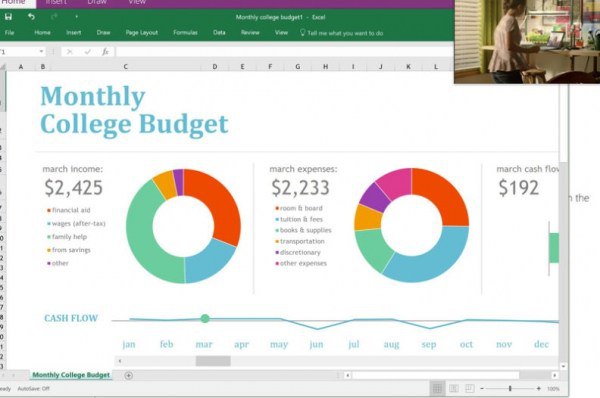The height and width of the screenshot is (398, 600).
Task: Click the zoom slider handle
Action: point(510,389)
